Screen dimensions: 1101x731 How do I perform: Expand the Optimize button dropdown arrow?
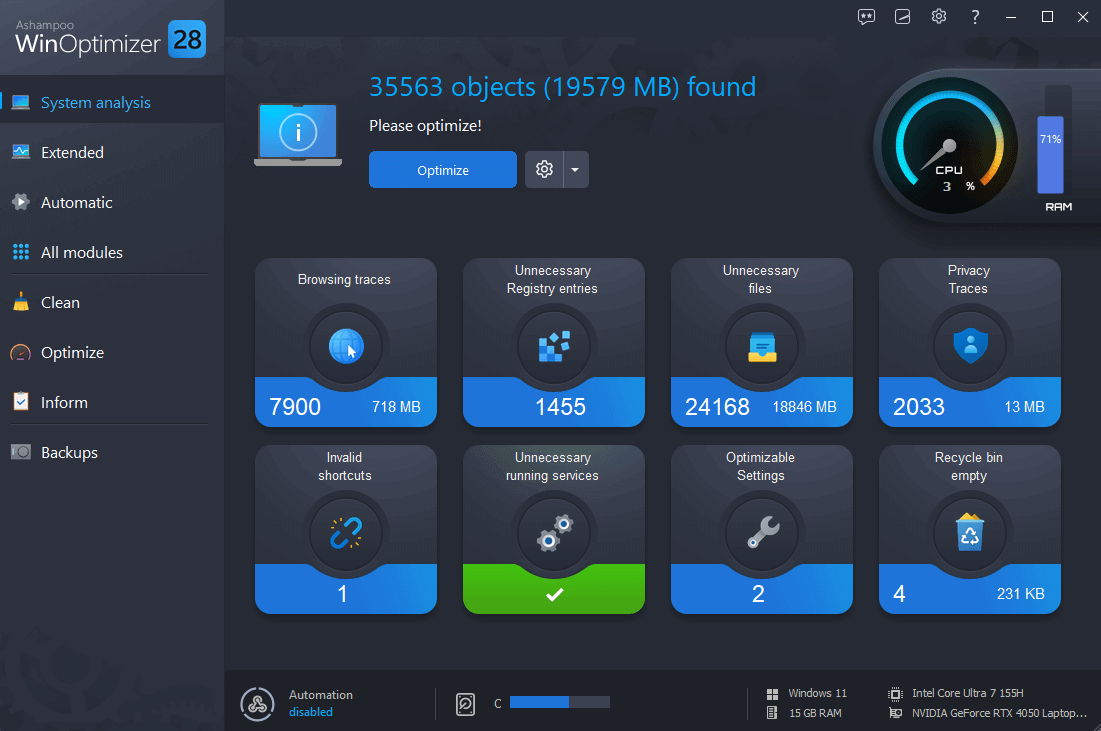(576, 169)
